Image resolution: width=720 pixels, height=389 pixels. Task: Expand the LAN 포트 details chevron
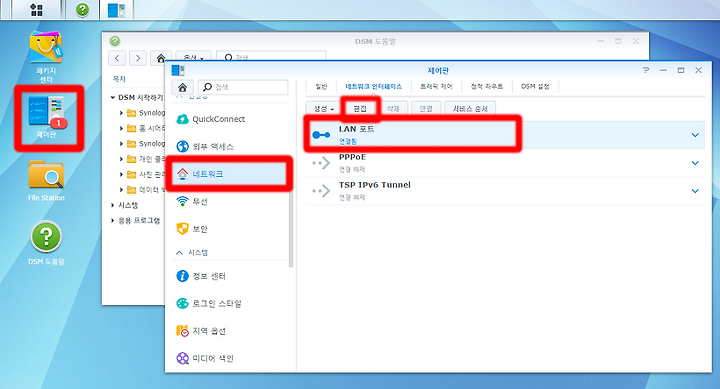pyautogui.click(x=695, y=135)
